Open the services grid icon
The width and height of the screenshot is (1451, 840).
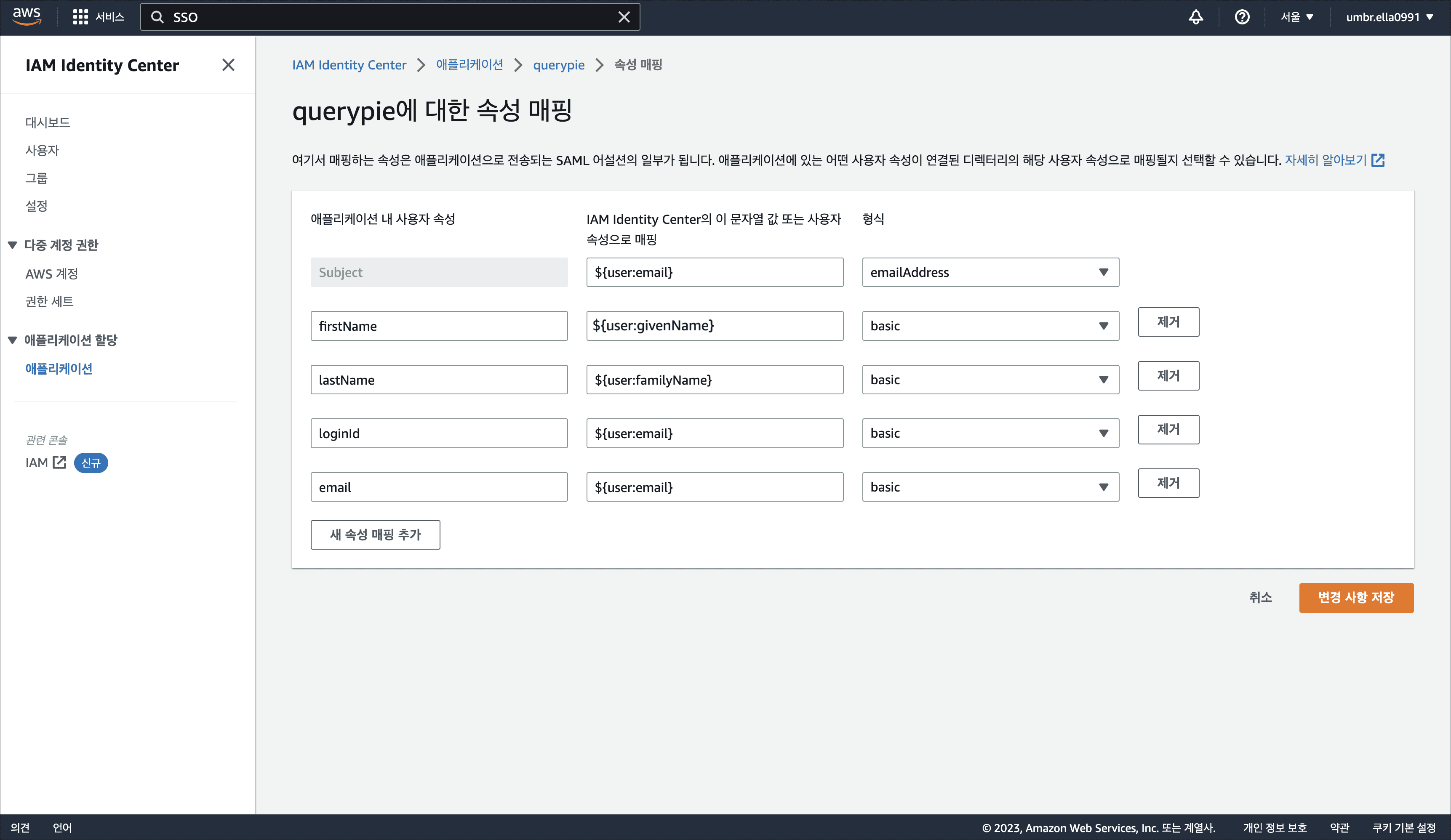(80, 16)
